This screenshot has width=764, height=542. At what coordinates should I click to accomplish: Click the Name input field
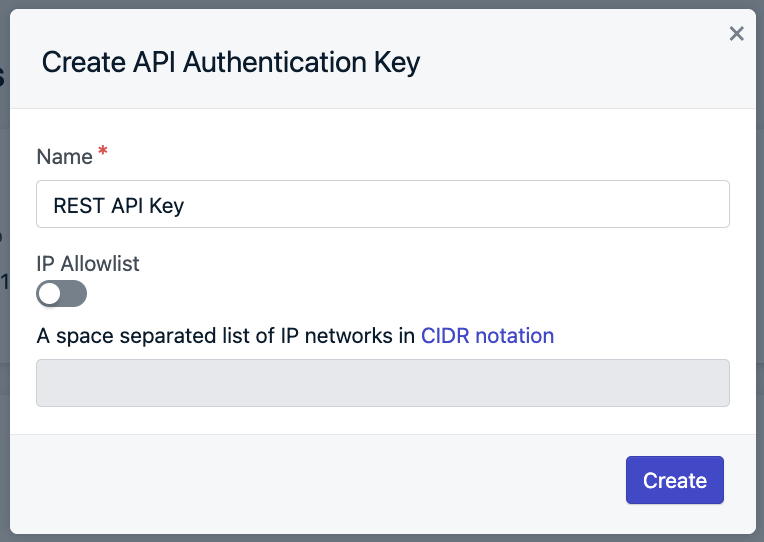(382, 204)
